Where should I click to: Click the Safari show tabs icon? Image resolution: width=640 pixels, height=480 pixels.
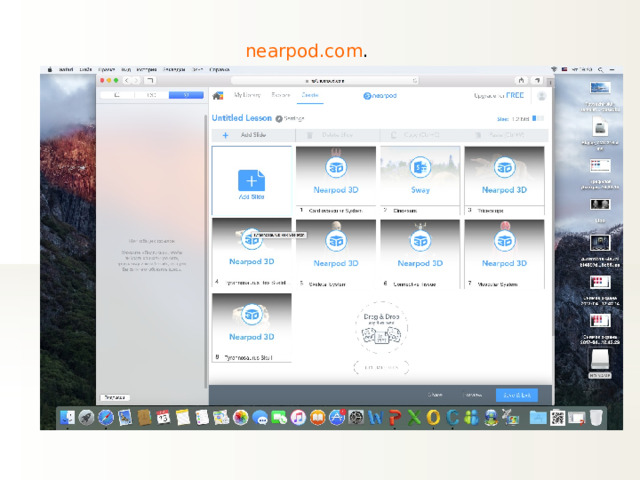pos(537,80)
